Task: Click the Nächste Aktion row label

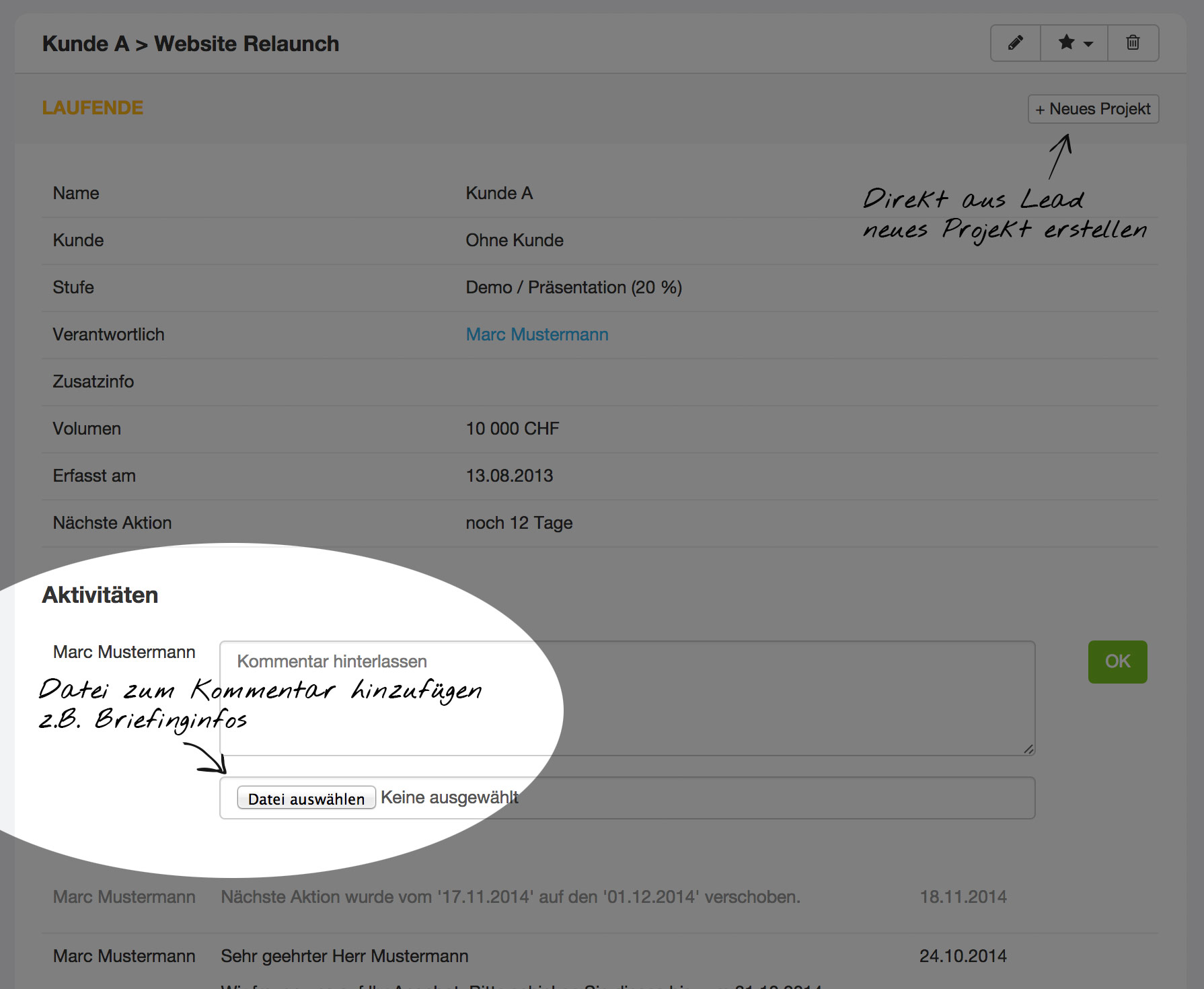Action: tap(112, 523)
